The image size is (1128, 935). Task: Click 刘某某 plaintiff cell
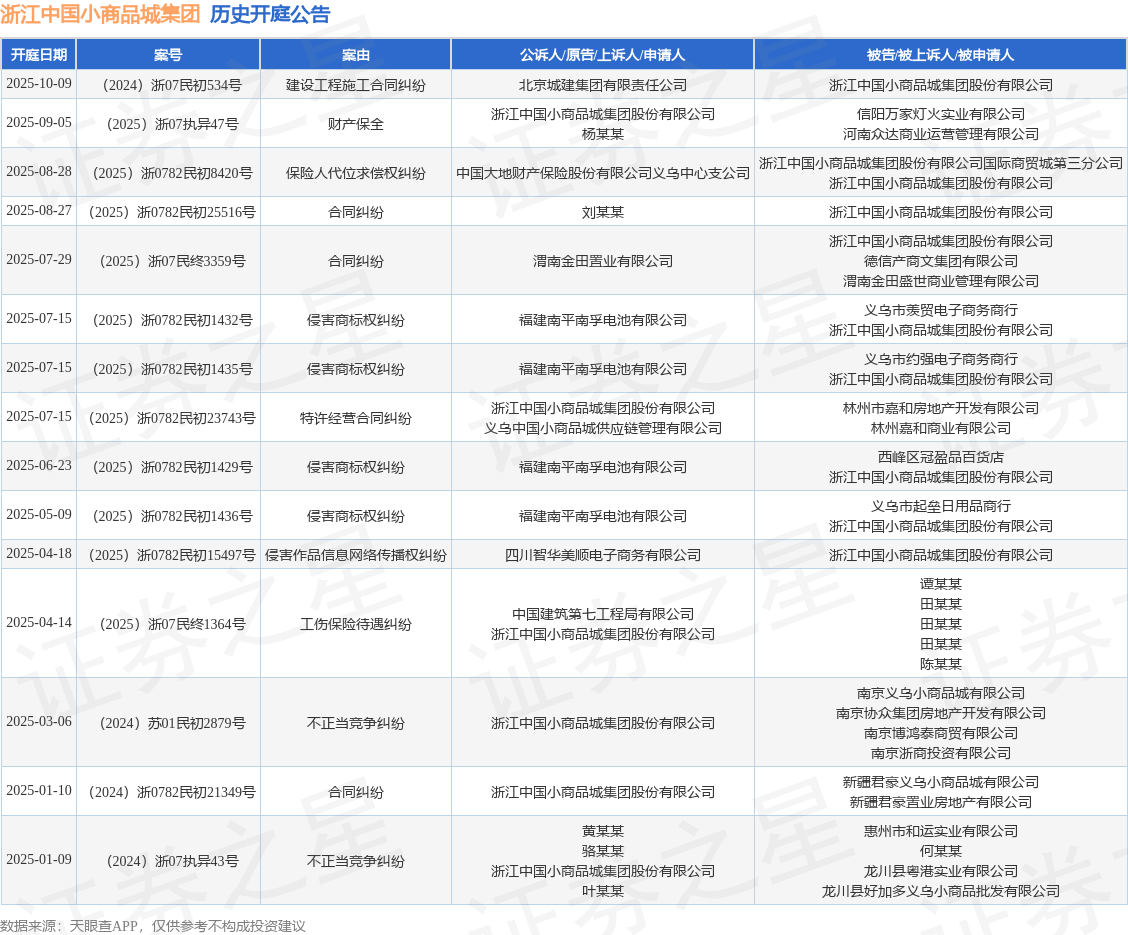click(x=602, y=211)
